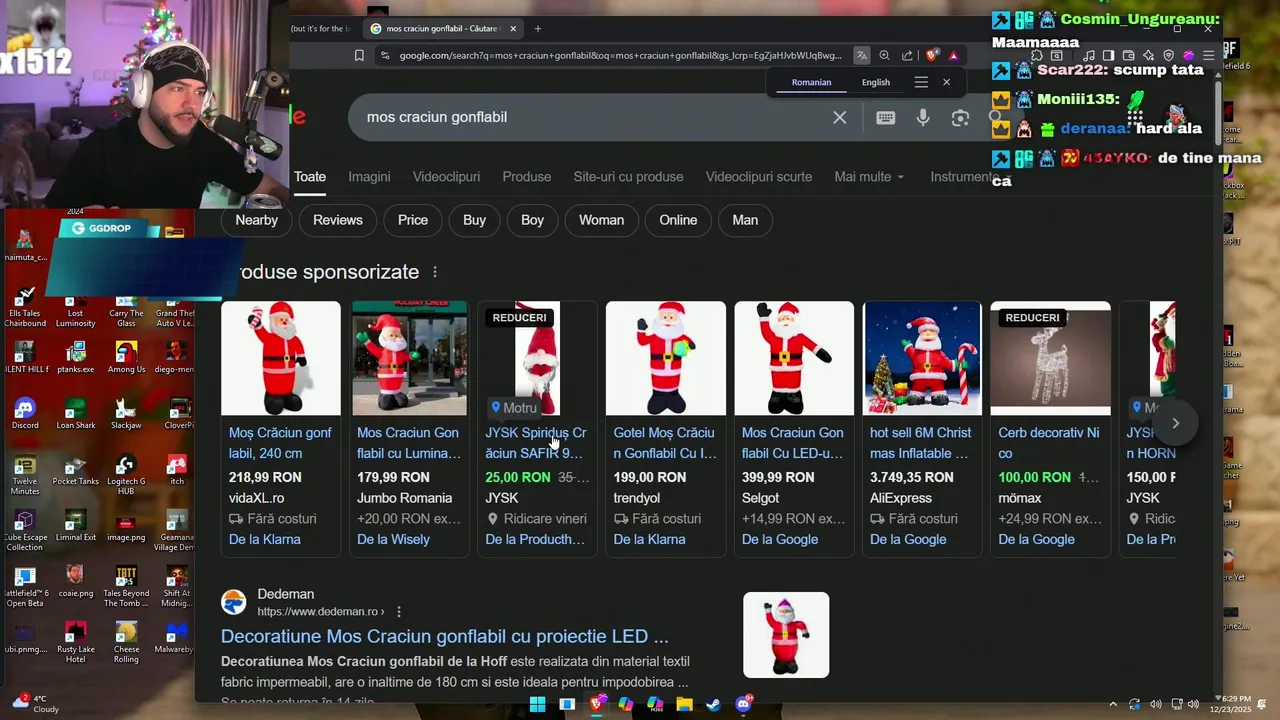Apply the Price filter chip
1280x720 pixels.
[x=413, y=220]
